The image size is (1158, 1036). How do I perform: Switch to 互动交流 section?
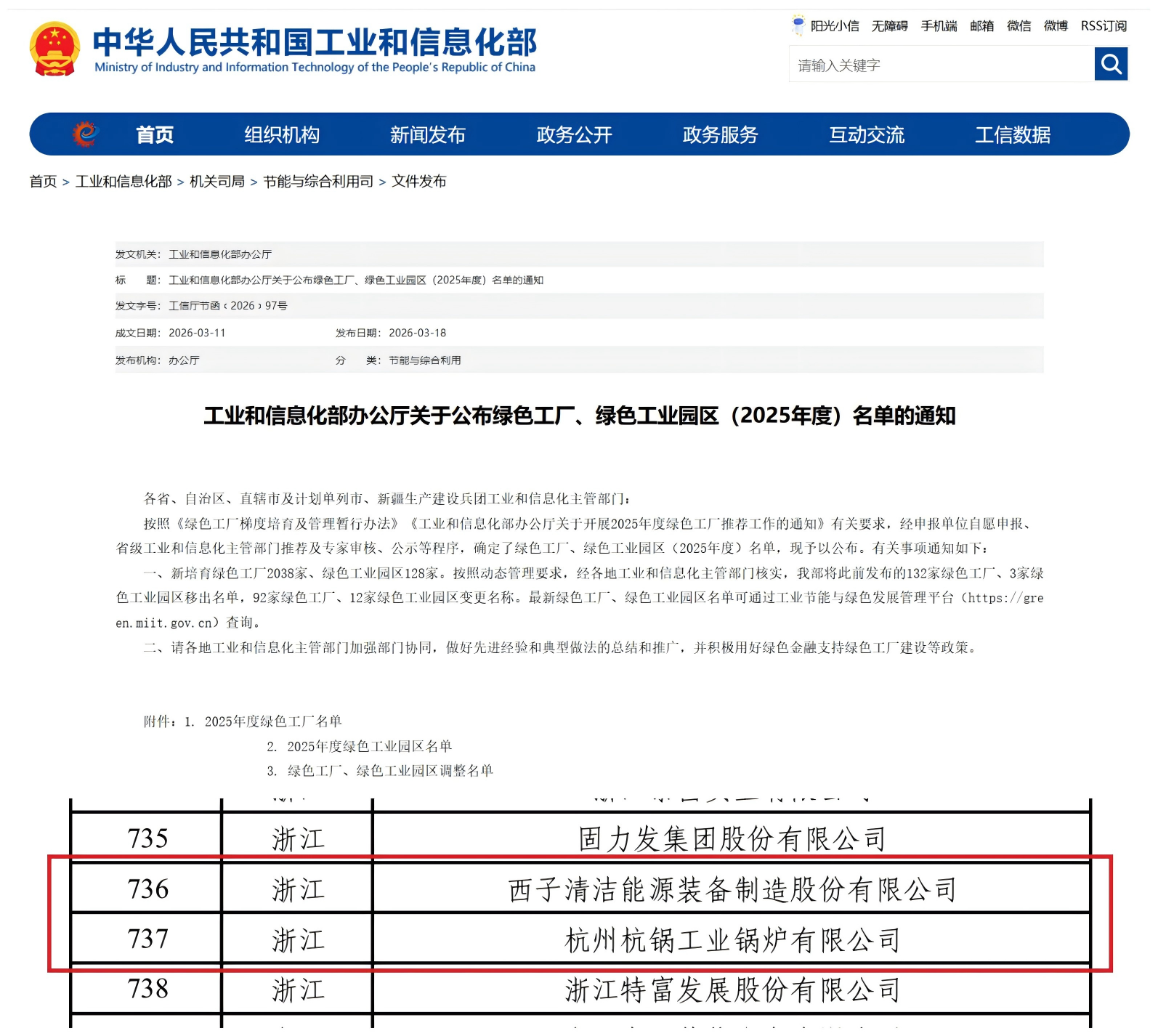[867, 134]
